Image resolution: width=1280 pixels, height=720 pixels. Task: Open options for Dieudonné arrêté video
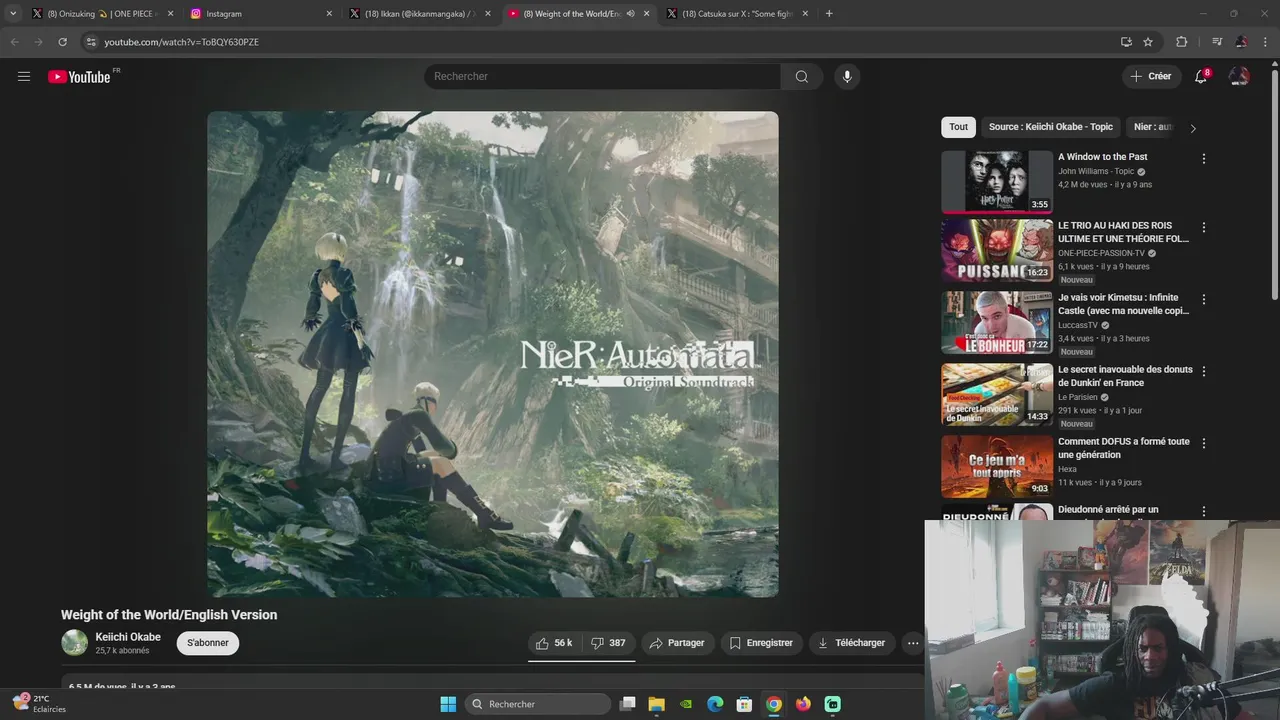coord(1204,512)
